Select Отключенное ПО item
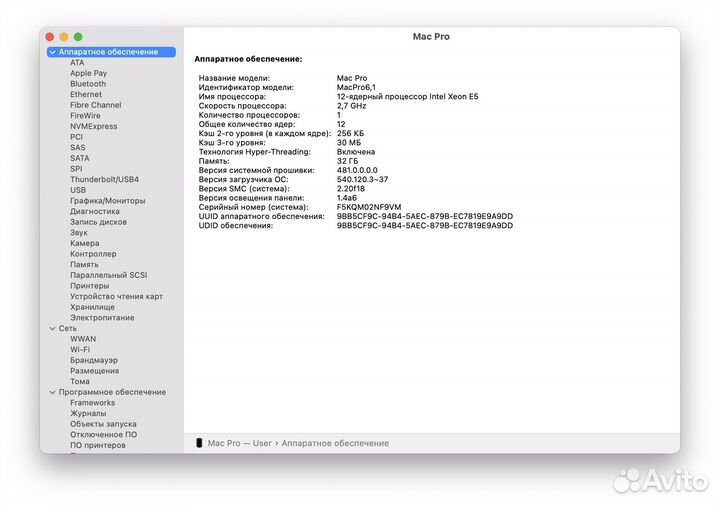 pos(103,434)
